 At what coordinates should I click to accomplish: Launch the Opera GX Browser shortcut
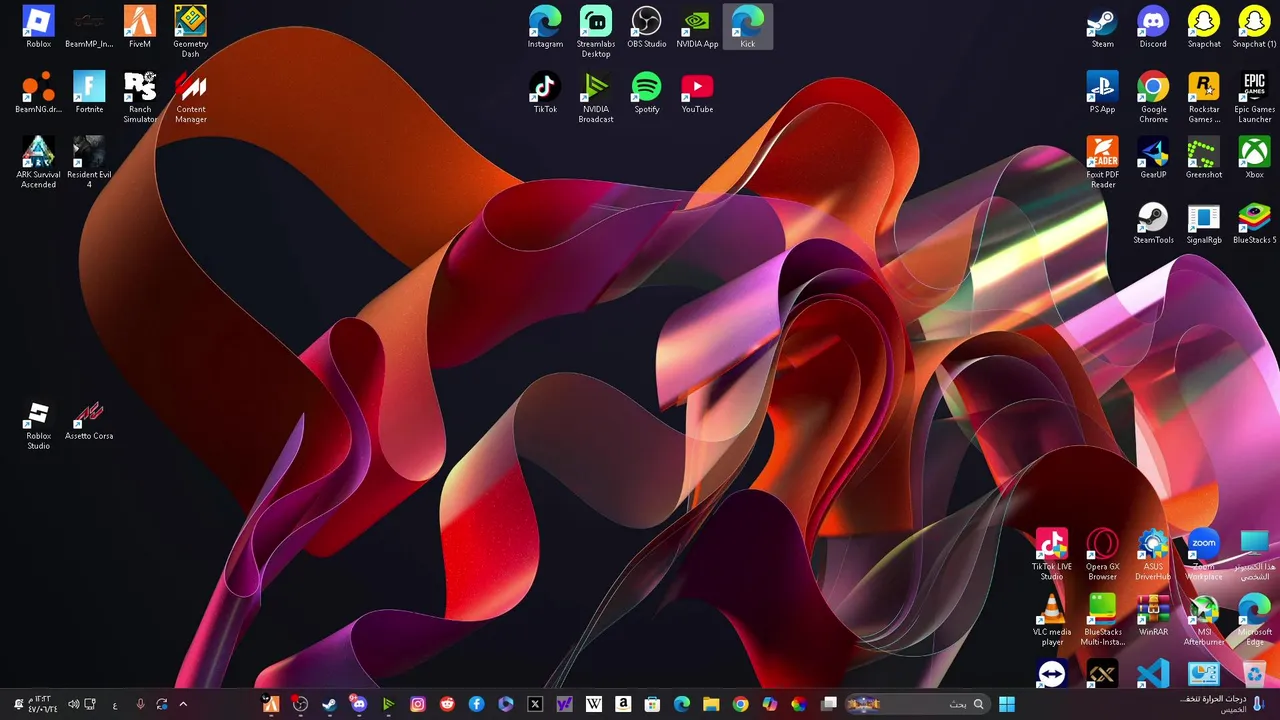(x=1102, y=554)
